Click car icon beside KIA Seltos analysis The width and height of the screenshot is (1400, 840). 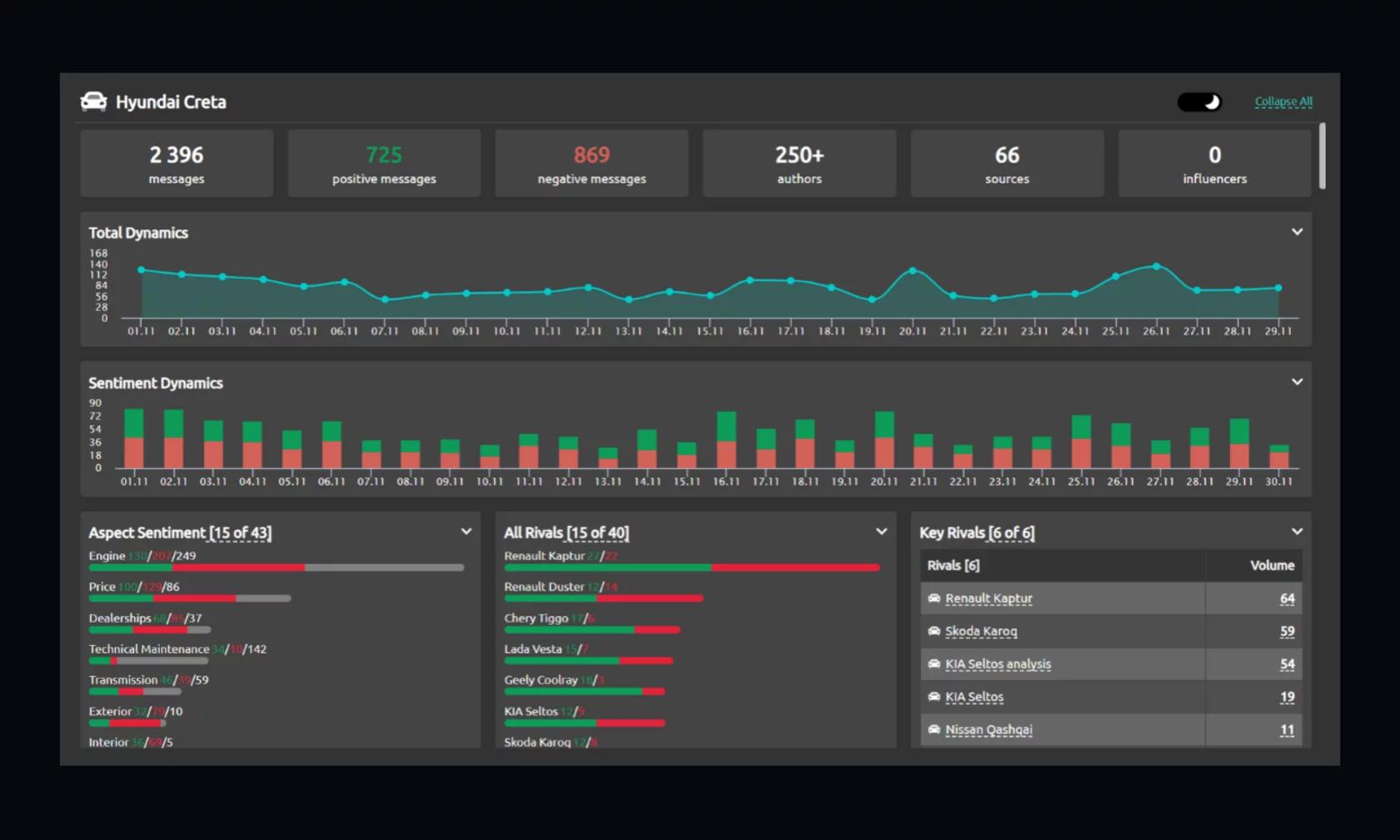tap(934, 664)
